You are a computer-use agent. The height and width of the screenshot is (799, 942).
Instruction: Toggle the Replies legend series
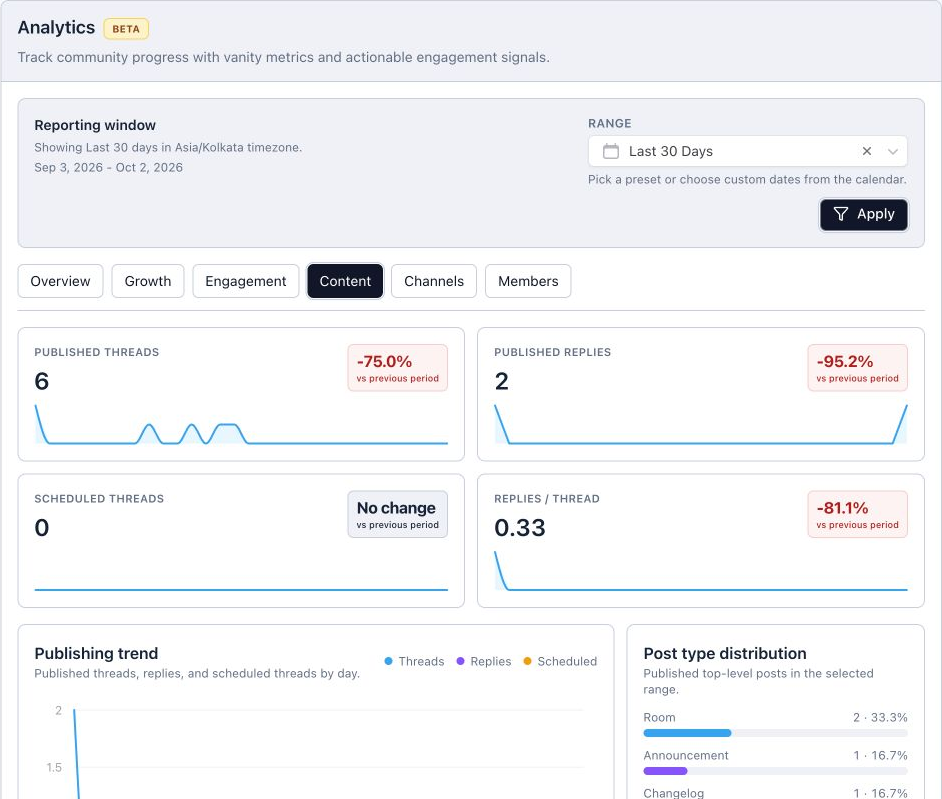pyautogui.click(x=484, y=661)
